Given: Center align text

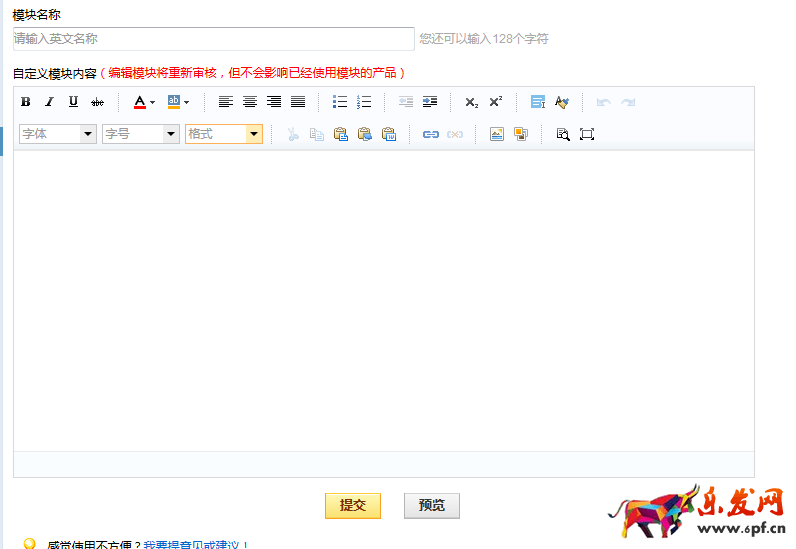Looking at the screenshot, I should tap(250, 102).
